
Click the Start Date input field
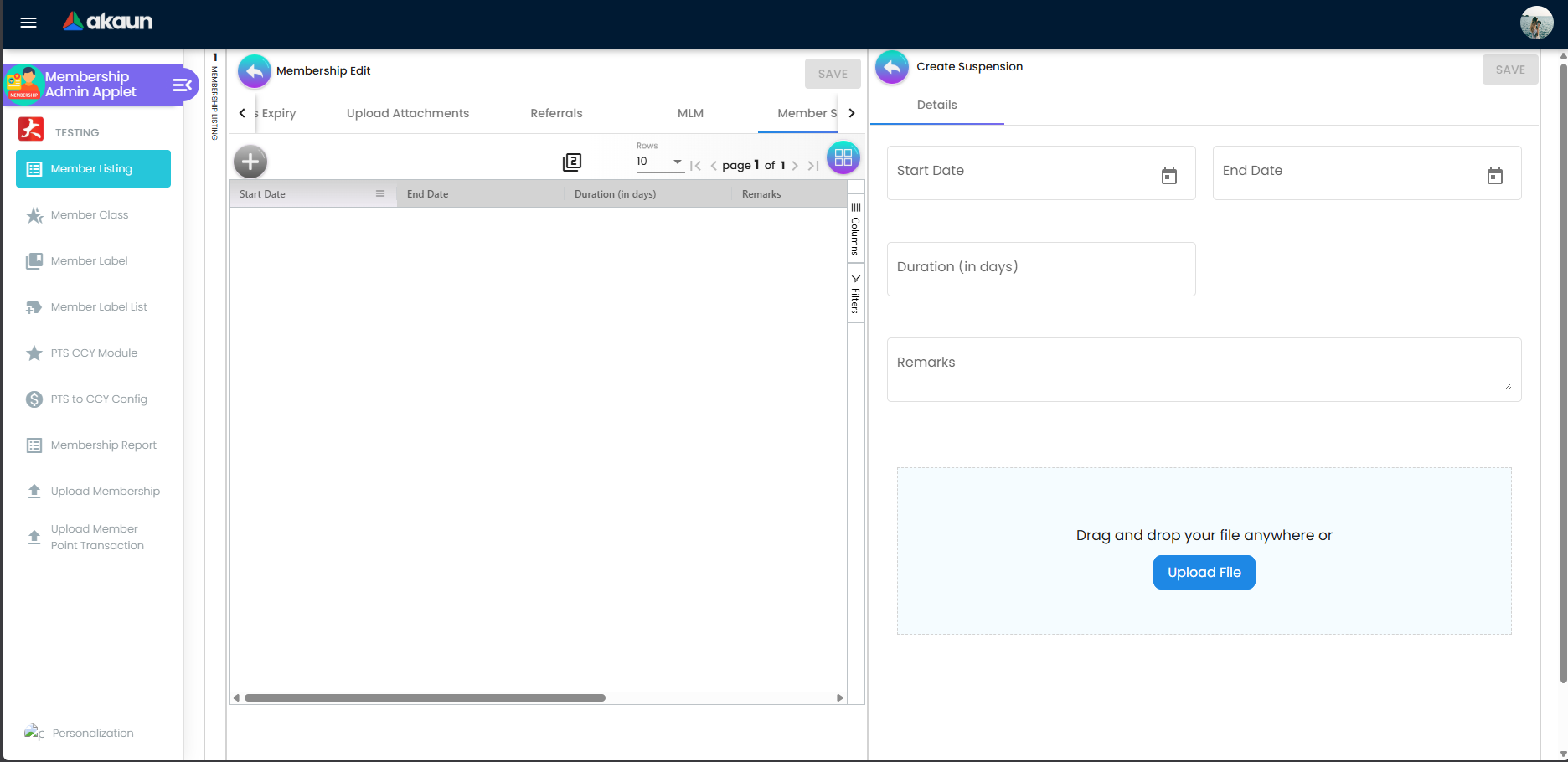[1041, 172]
